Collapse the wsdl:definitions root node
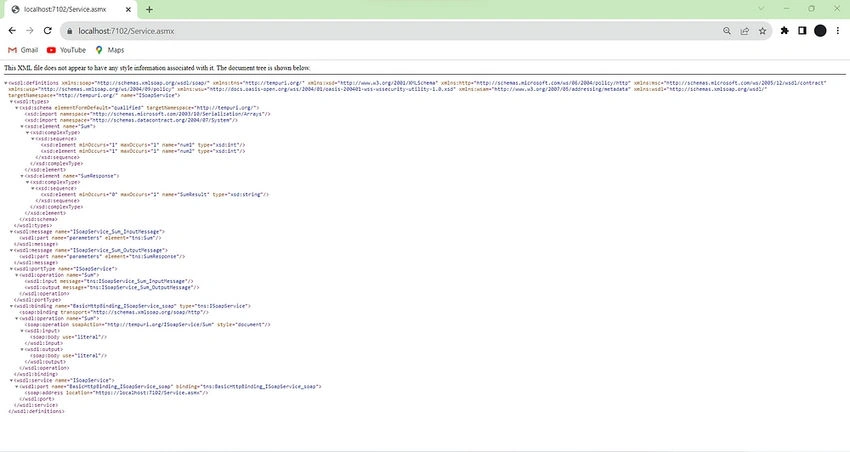Viewport: 850px width, 452px height. coord(6,83)
